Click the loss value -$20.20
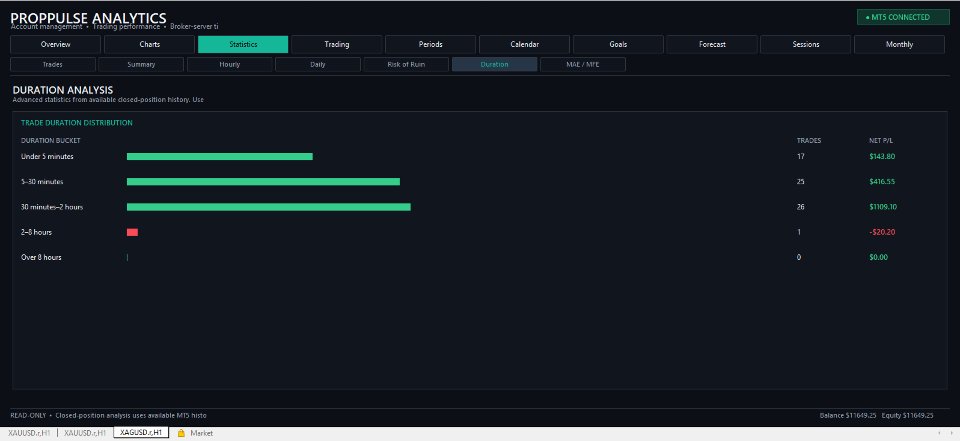This screenshot has width=960, height=441. pyautogui.click(x=883, y=232)
